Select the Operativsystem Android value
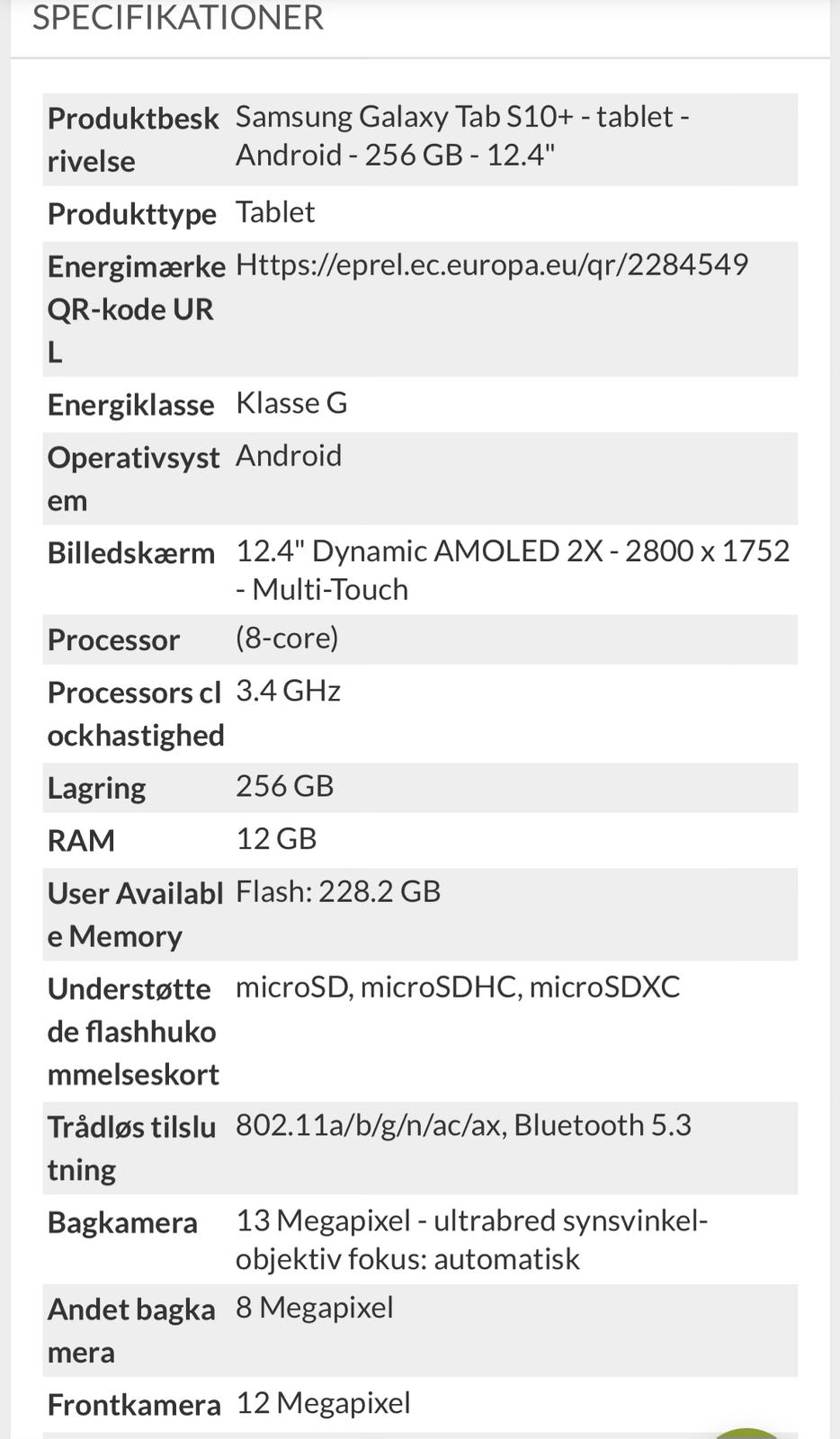This screenshot has width=840, height=1439. click(289, 455)
